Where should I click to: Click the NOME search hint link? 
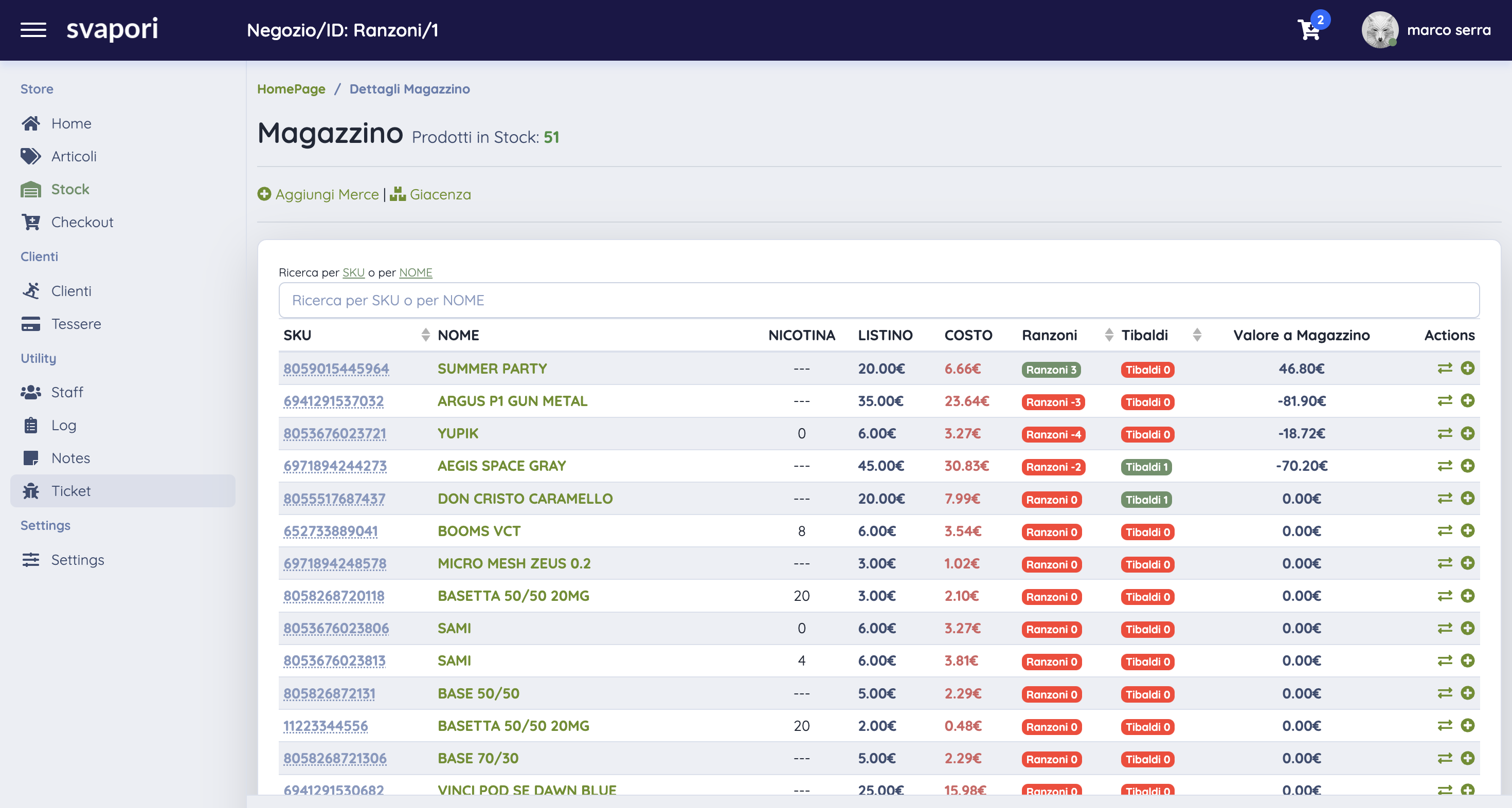(x=416, y=272)
